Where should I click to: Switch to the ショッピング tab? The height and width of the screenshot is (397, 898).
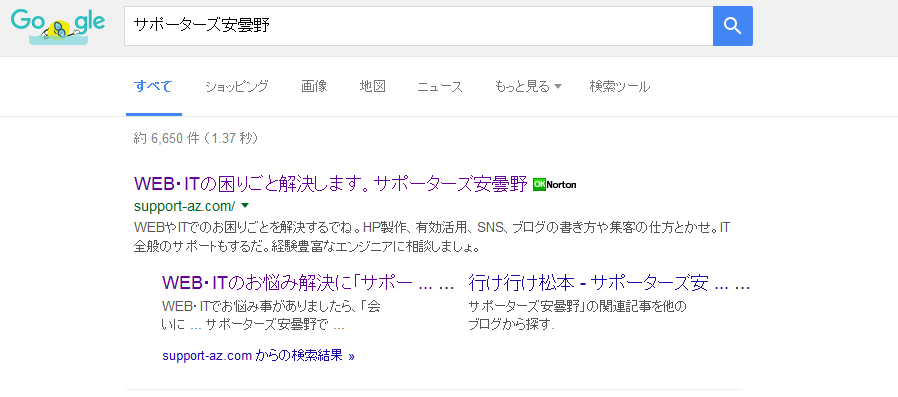(x=237, y=87)
